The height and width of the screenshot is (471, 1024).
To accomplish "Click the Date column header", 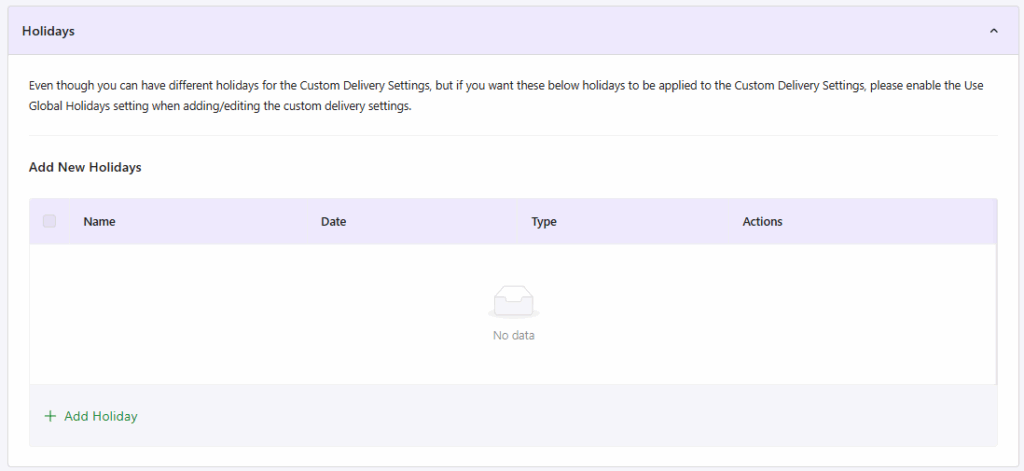I will 333,221.
